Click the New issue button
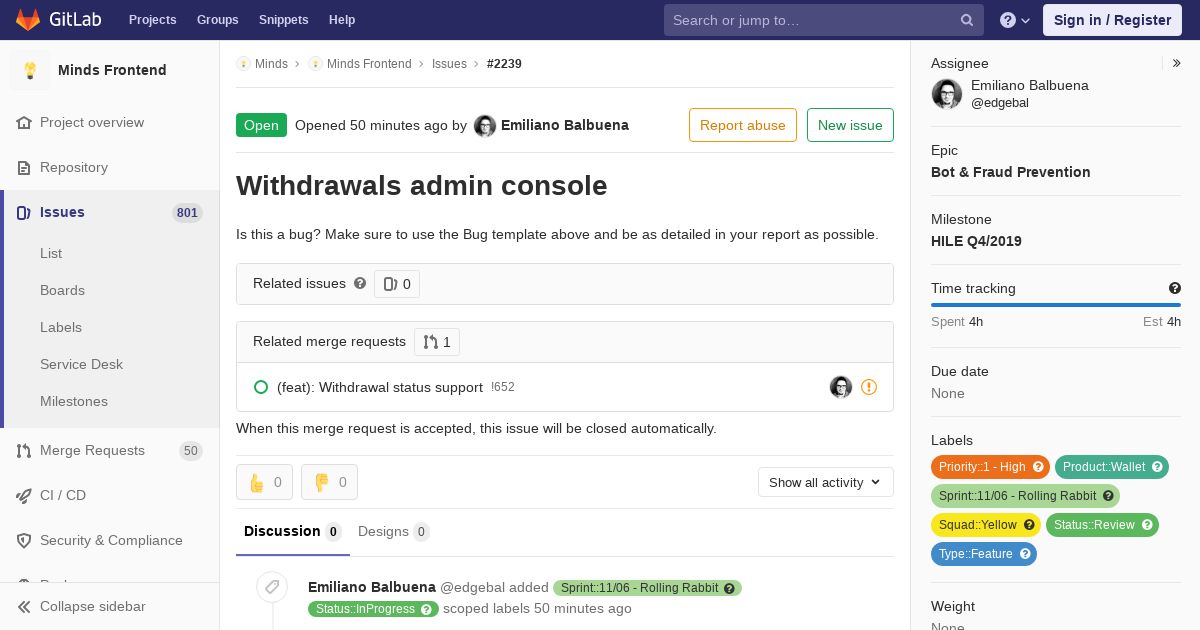Screen dimensions: 1200x630 [850, 125]
